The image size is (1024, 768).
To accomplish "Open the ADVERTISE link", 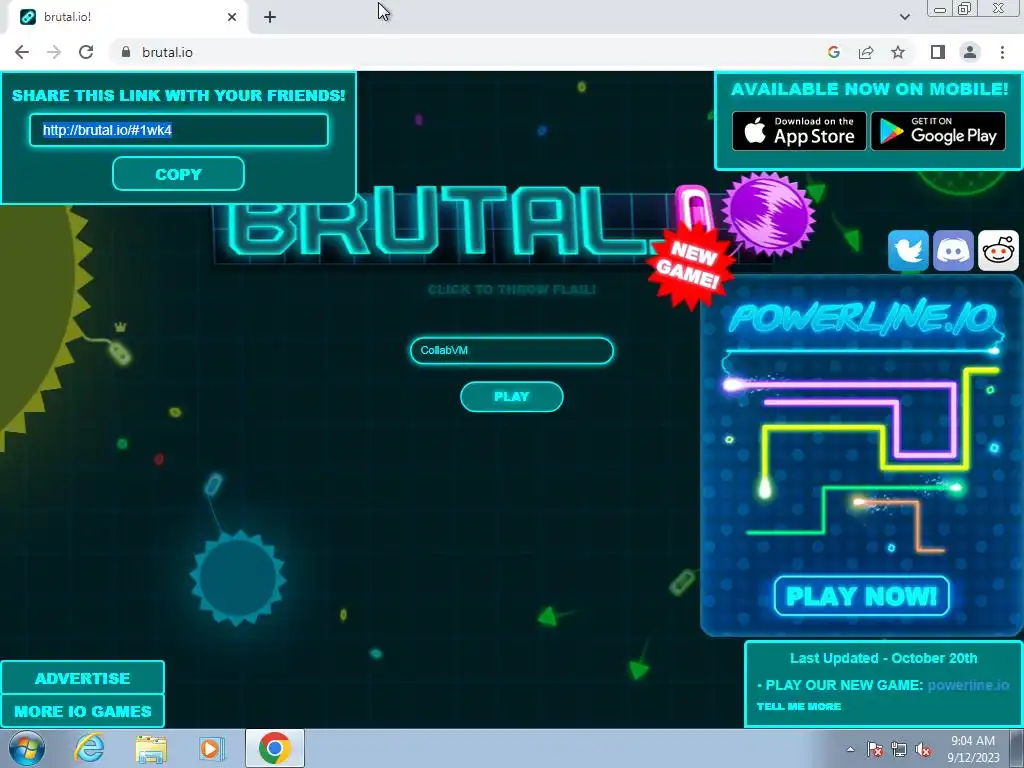I will [82, 678].
